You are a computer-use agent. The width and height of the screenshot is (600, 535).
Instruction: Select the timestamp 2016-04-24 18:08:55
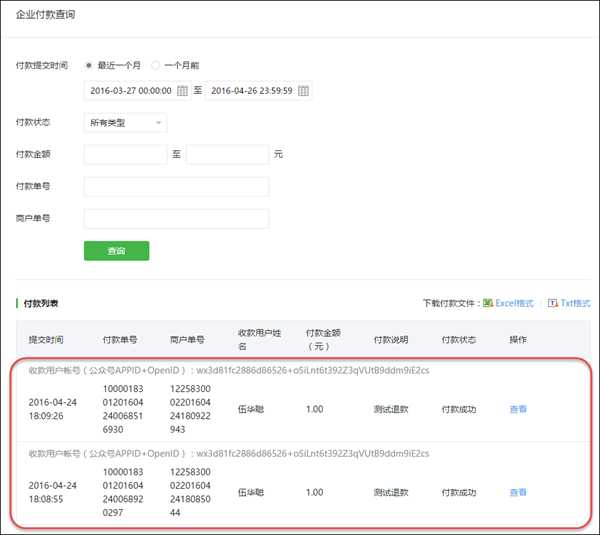(x=53, y=492)
